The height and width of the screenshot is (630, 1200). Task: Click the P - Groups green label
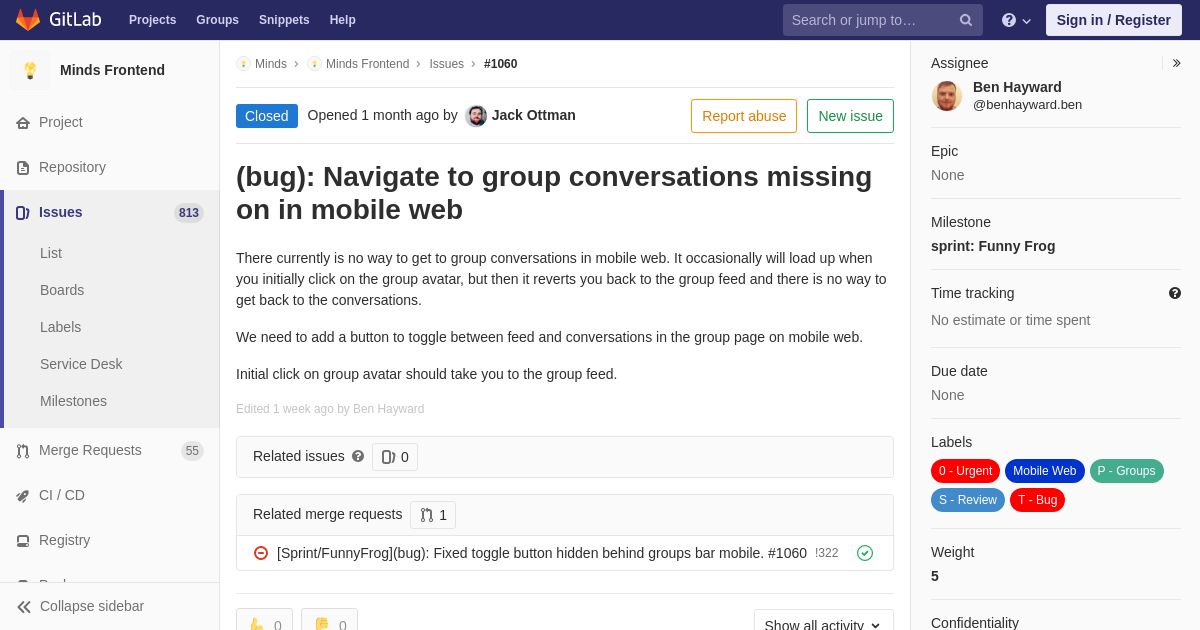[x=1127, y=471]
